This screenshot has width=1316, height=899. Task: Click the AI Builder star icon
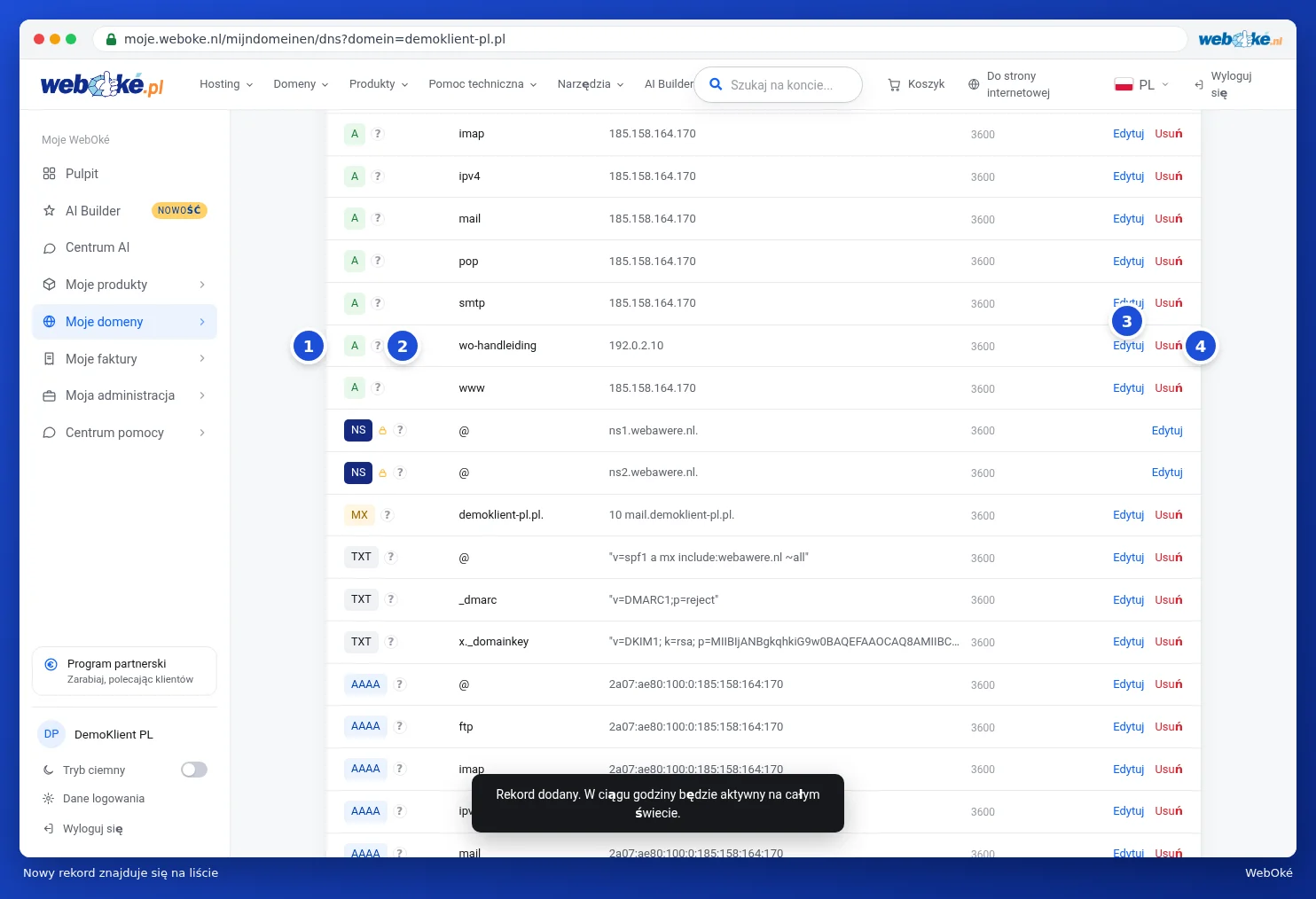coord(50,211)
